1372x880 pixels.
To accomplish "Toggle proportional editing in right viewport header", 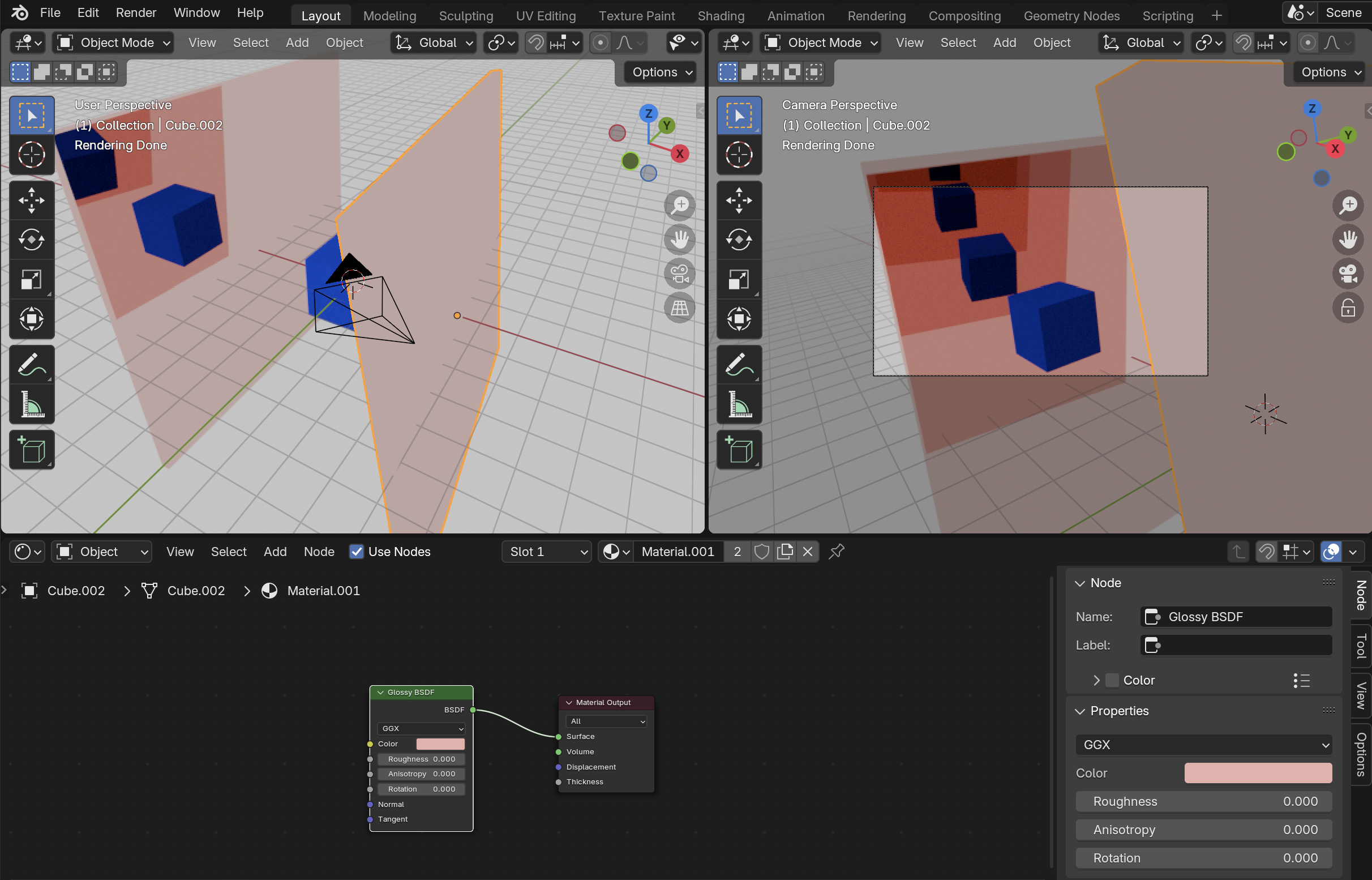I will tap(1307, 43).
